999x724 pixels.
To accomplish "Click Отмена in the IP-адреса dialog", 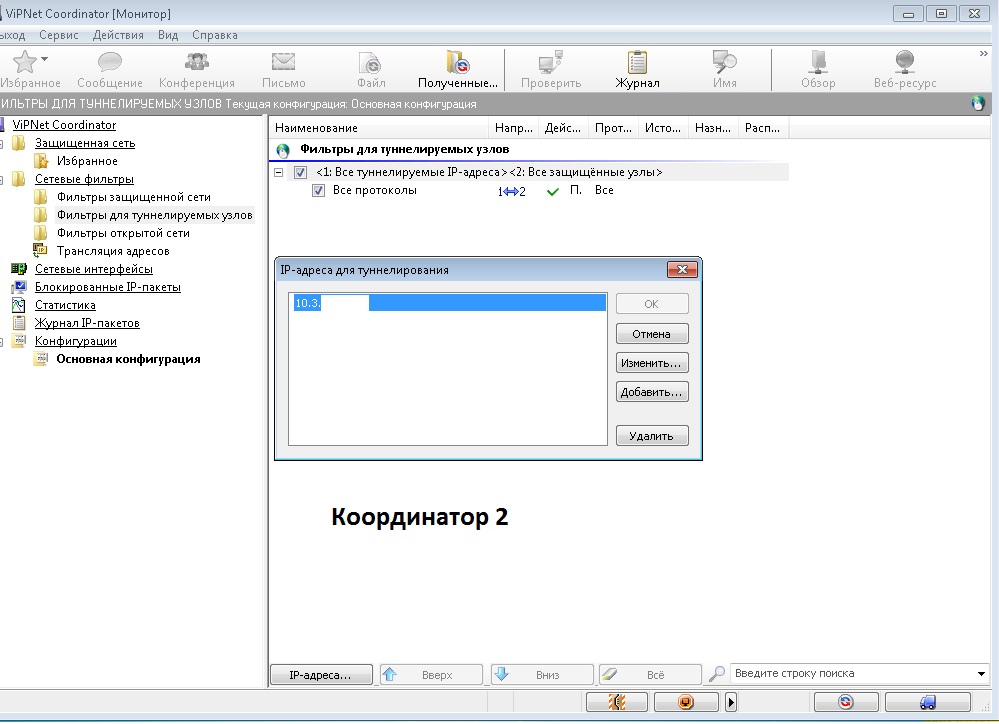I will tap(652, 334).
